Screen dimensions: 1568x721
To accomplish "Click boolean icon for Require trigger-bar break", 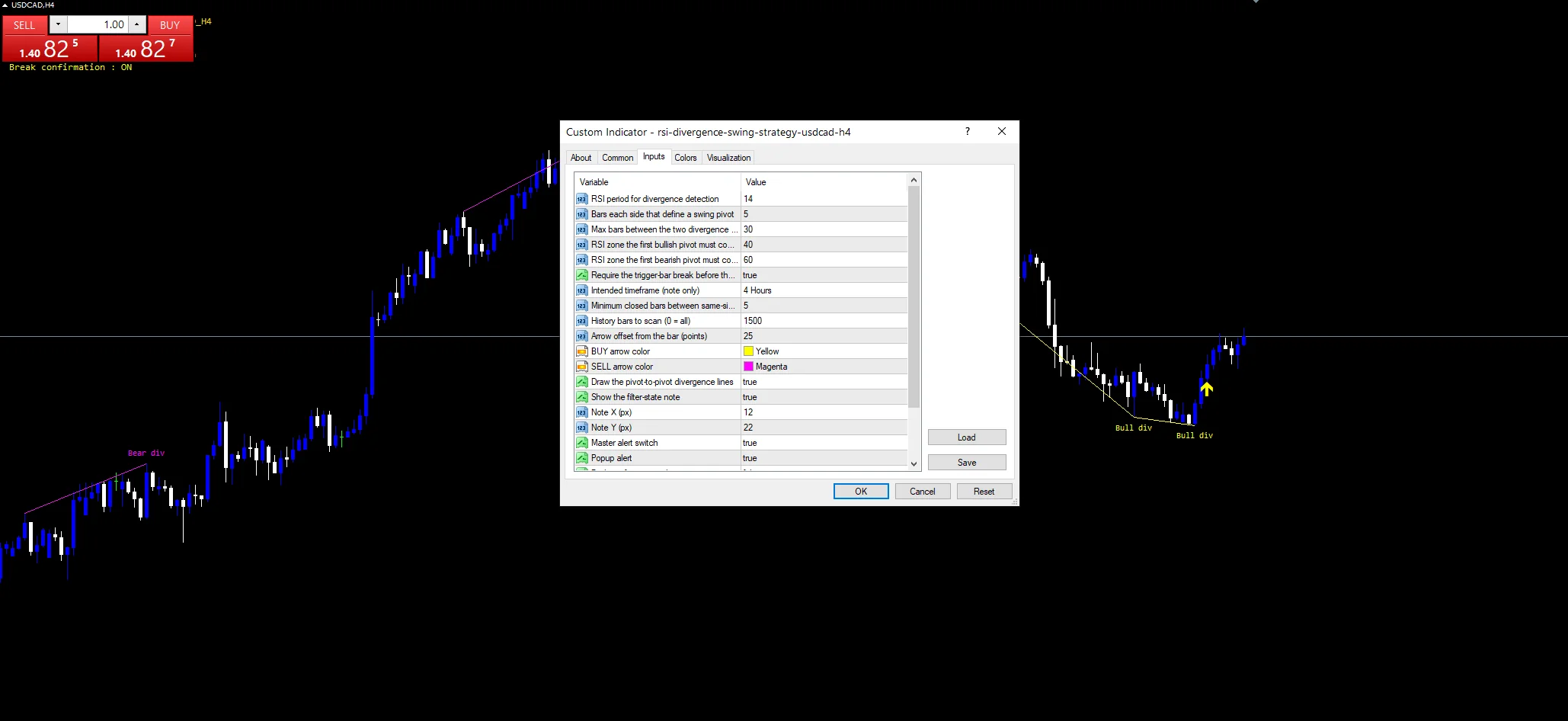I will pos(582,275).
